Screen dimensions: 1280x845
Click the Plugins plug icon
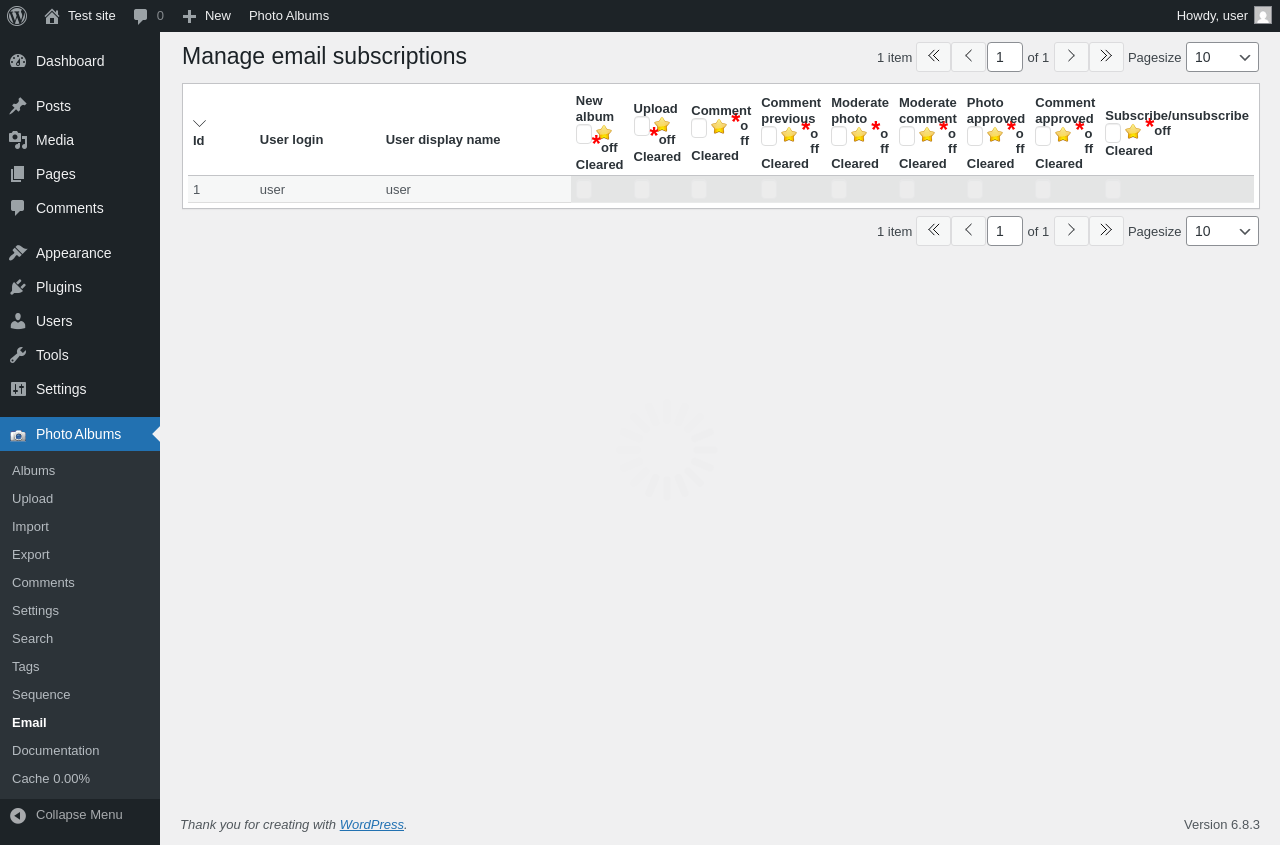coord(18,287)
